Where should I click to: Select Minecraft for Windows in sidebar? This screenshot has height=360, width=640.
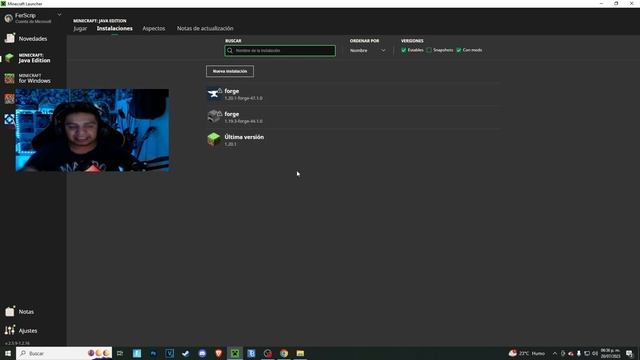coord(29,78)
